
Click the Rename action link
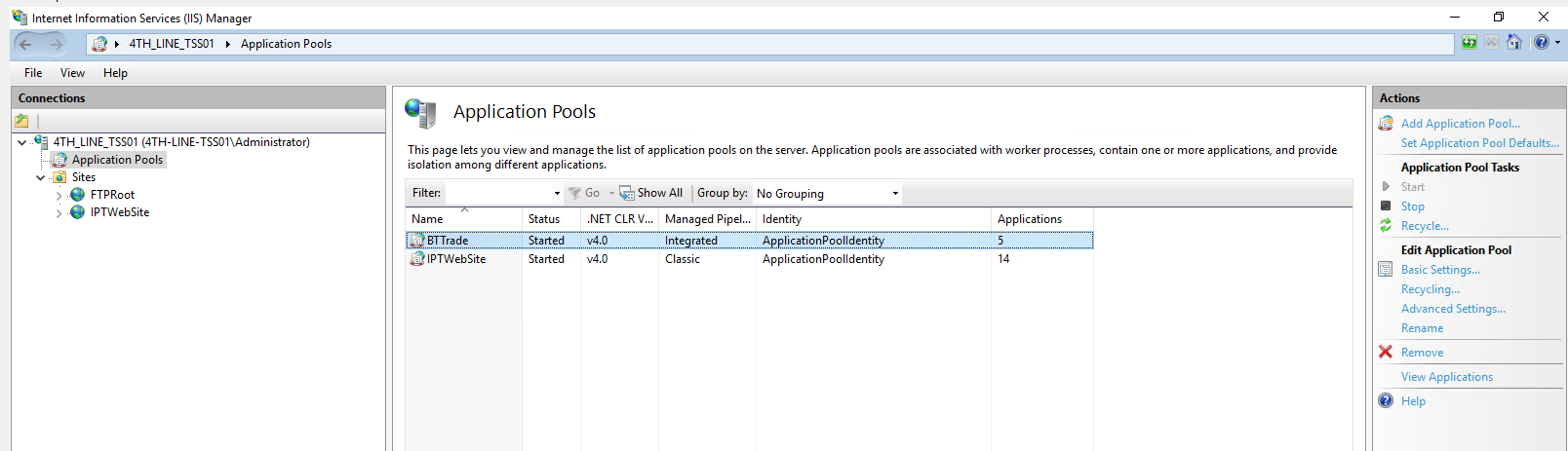coord(1422,328)
